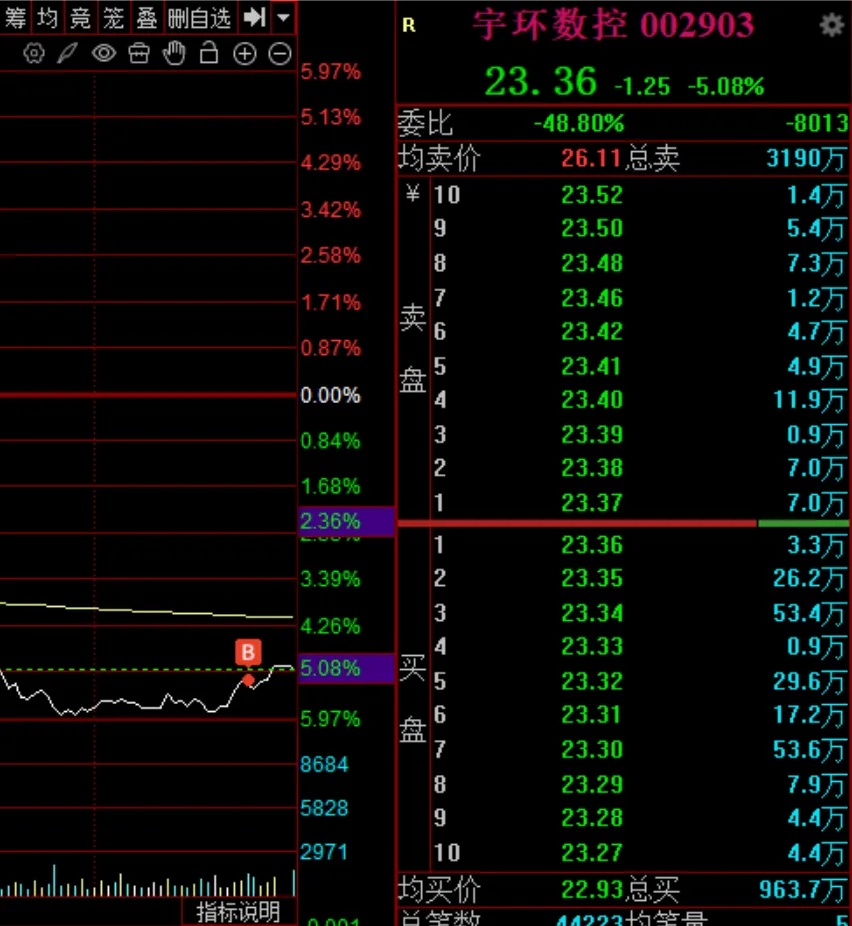Click the red B buy marker on chart

point(248,653)
